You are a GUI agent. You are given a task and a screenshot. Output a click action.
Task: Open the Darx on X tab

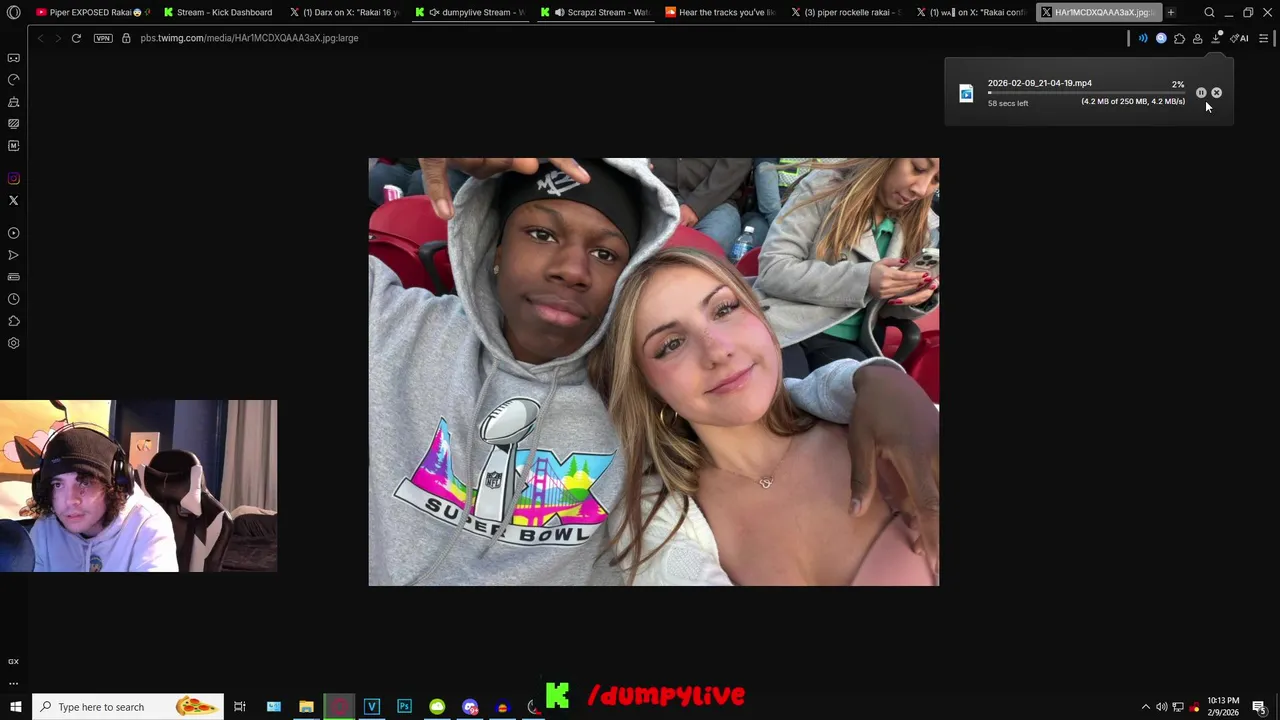(x=345, y=12)
